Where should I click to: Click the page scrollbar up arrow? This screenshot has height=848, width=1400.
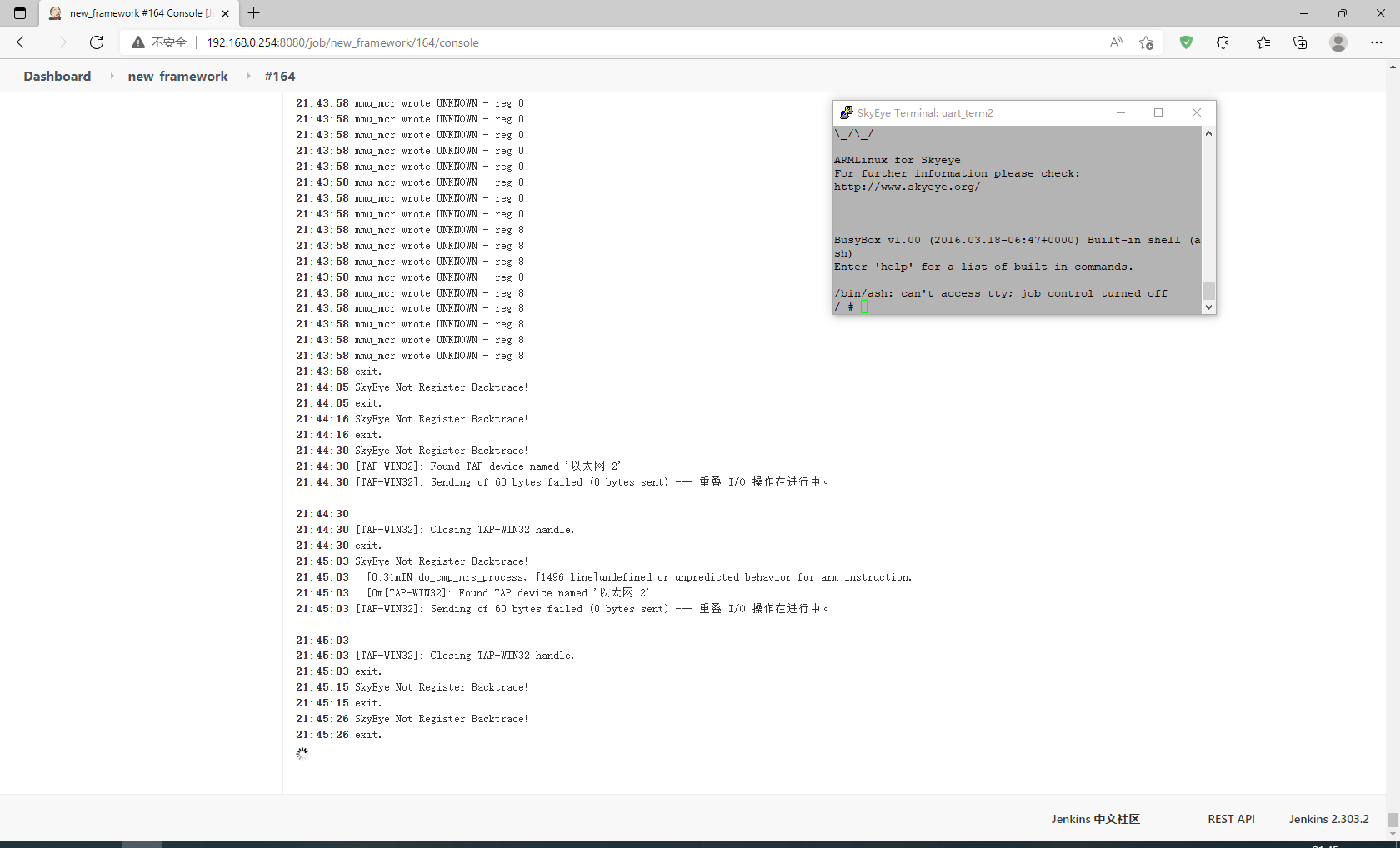(1392, 67)
